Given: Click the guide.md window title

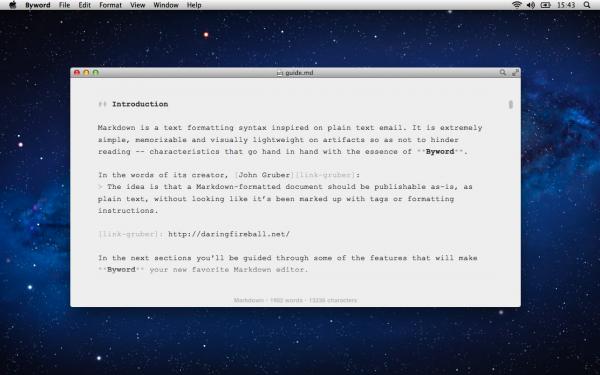Looking at the screenshot, I should point(299,73).
